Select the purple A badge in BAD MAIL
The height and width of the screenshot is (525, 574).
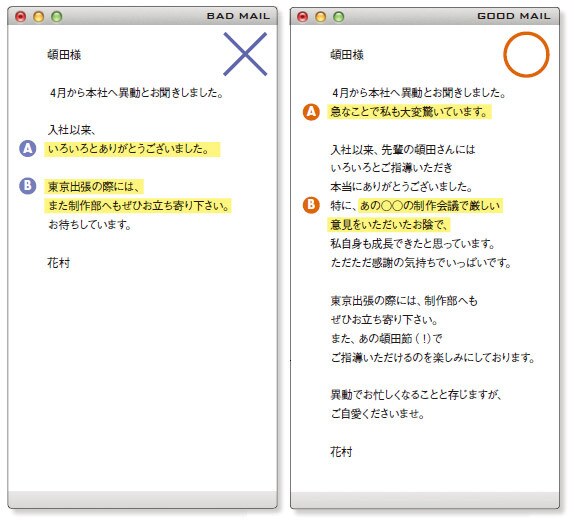click(x=28, y=149)
